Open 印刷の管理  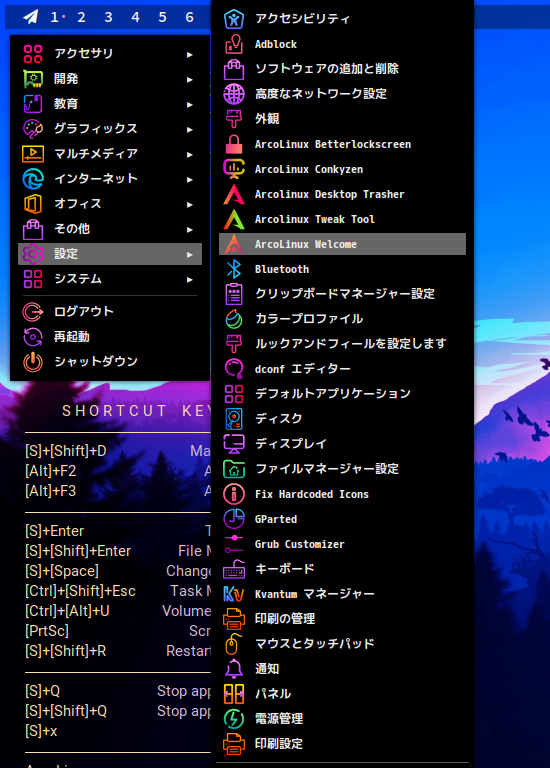tap(342, 619)
